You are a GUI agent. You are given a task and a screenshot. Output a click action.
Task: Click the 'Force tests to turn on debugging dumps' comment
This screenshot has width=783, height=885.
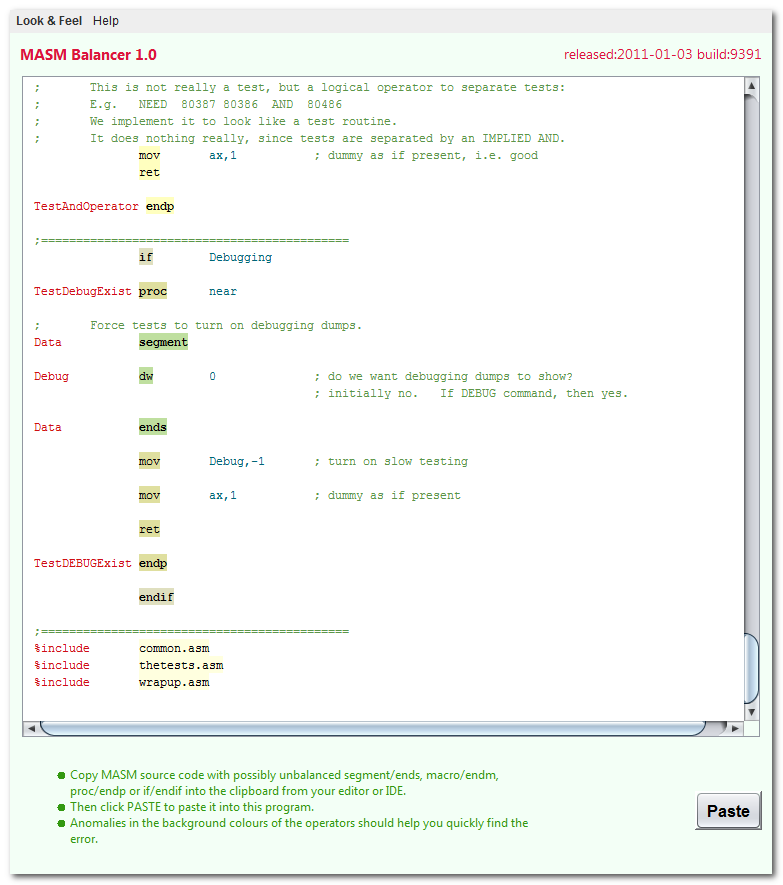[226, 325]
